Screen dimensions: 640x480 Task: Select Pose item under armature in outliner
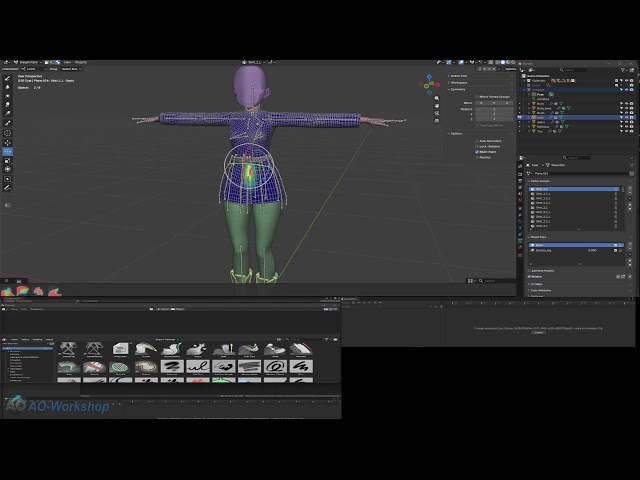click(540, 94)
